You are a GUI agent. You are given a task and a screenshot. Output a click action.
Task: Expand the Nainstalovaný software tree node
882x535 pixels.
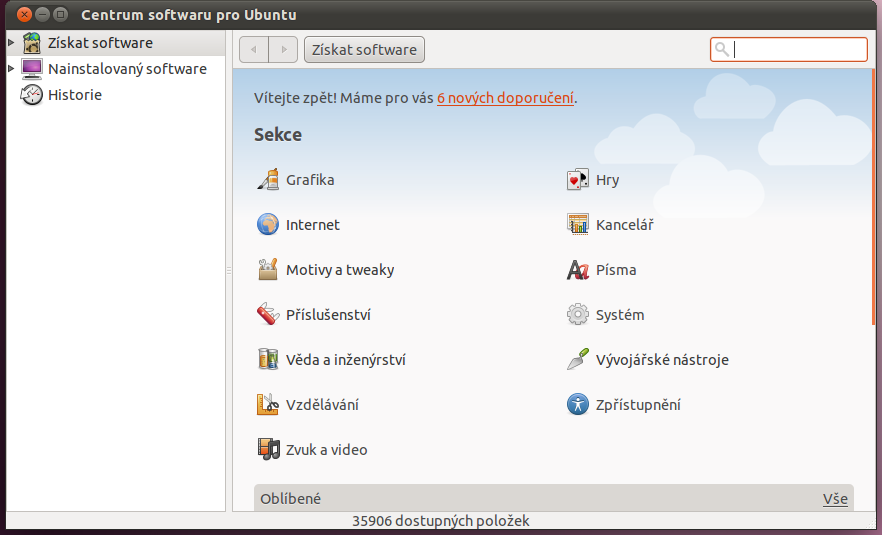(x=11, y=69)
